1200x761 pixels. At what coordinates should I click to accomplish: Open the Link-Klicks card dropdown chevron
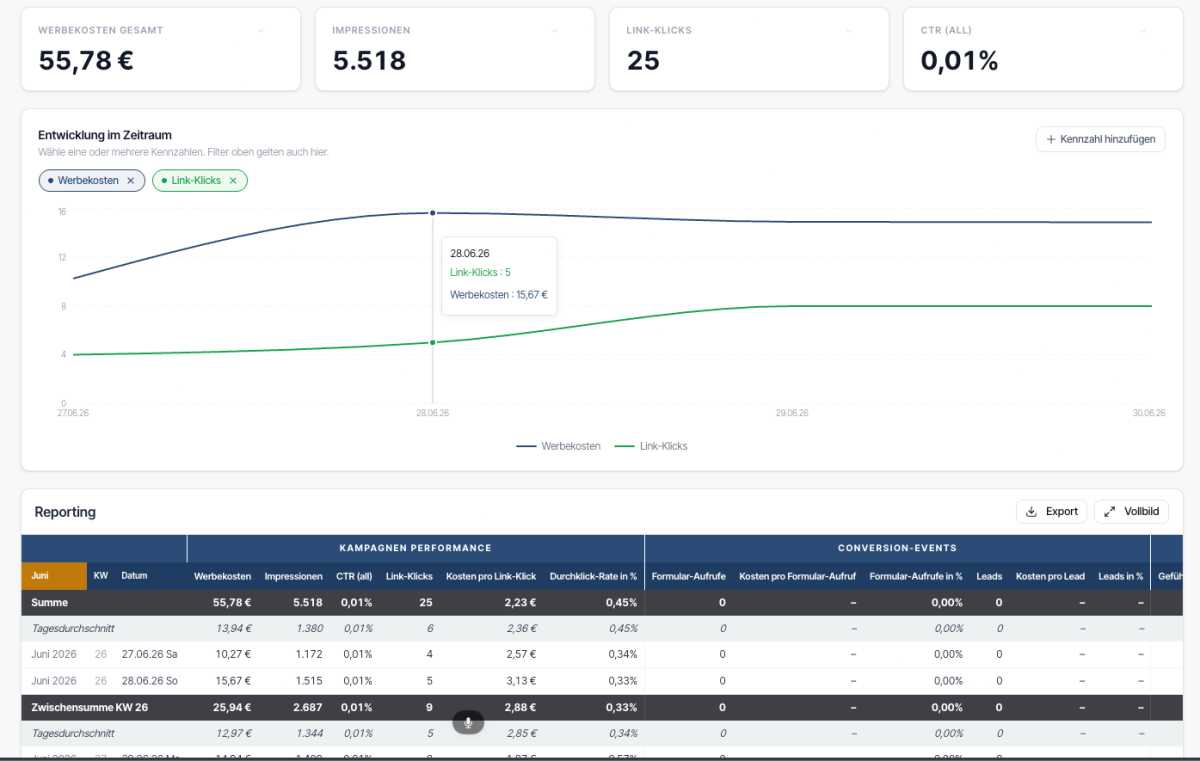(849, 30)
